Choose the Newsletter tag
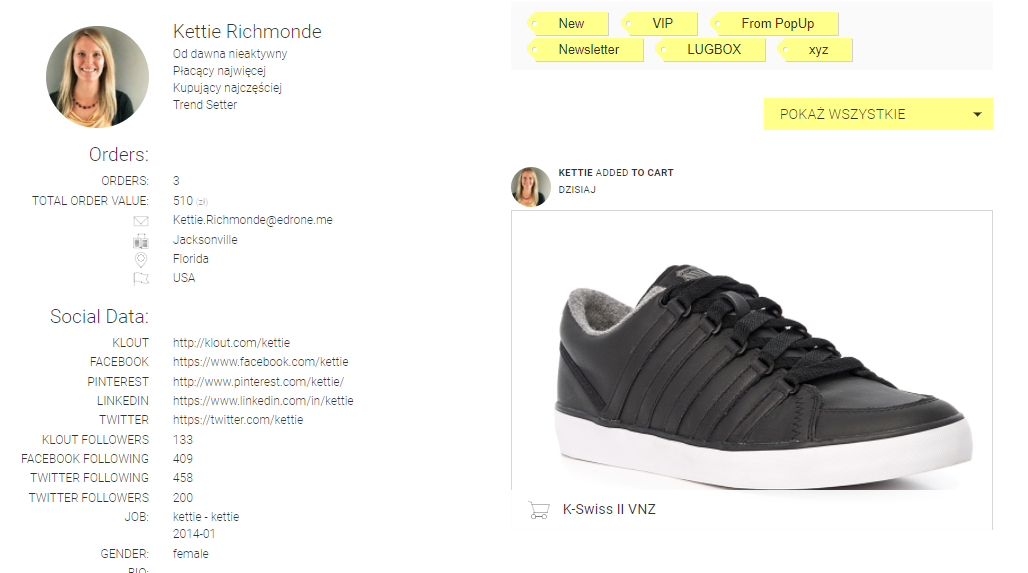 588,49
